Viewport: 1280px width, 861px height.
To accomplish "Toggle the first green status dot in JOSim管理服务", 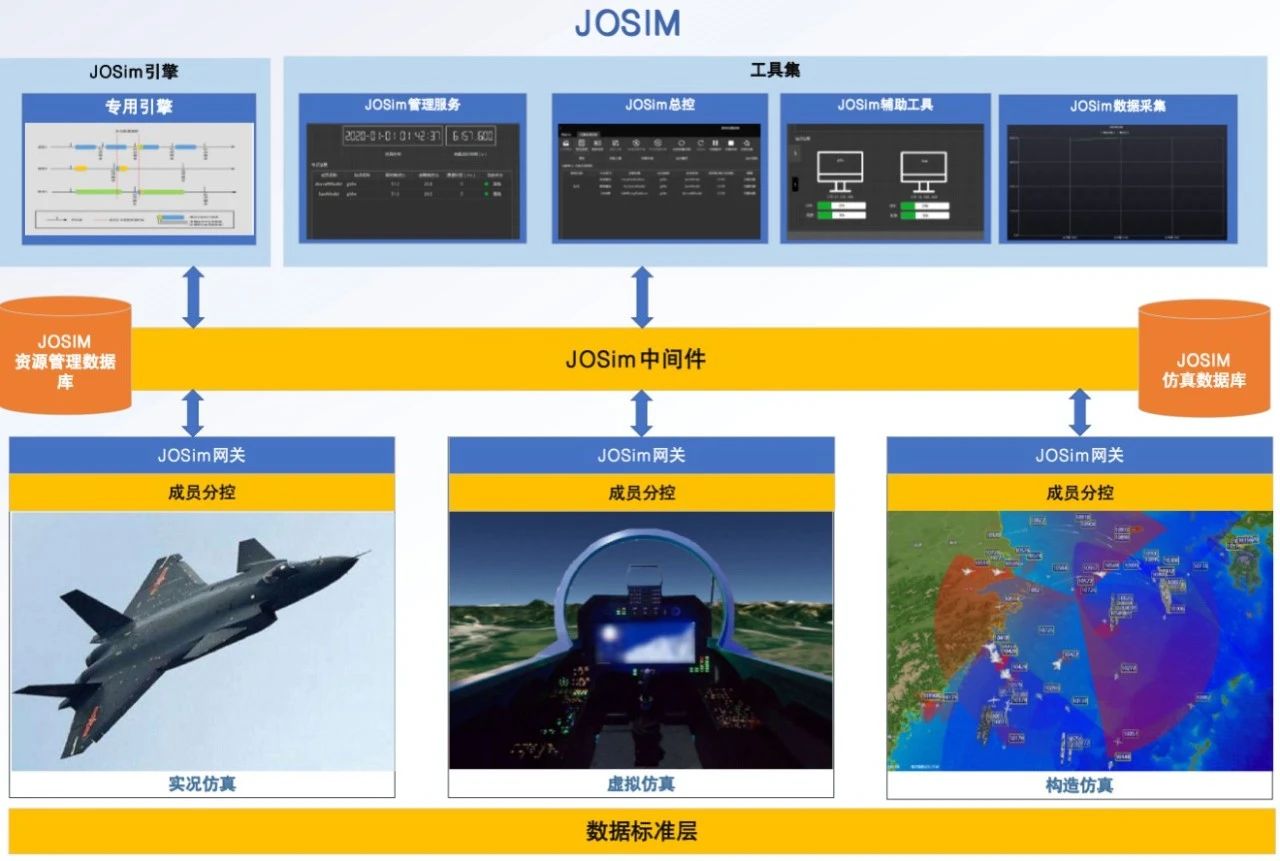I will click(485, 183).
